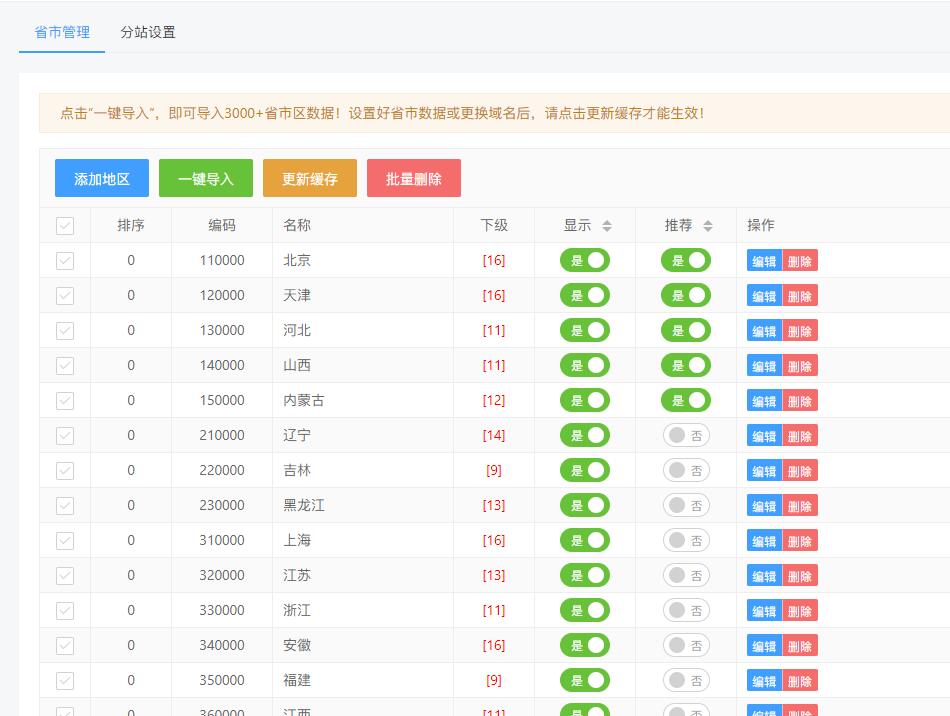Delete the 山西 row
950x716 pixels.
point(800,366)
